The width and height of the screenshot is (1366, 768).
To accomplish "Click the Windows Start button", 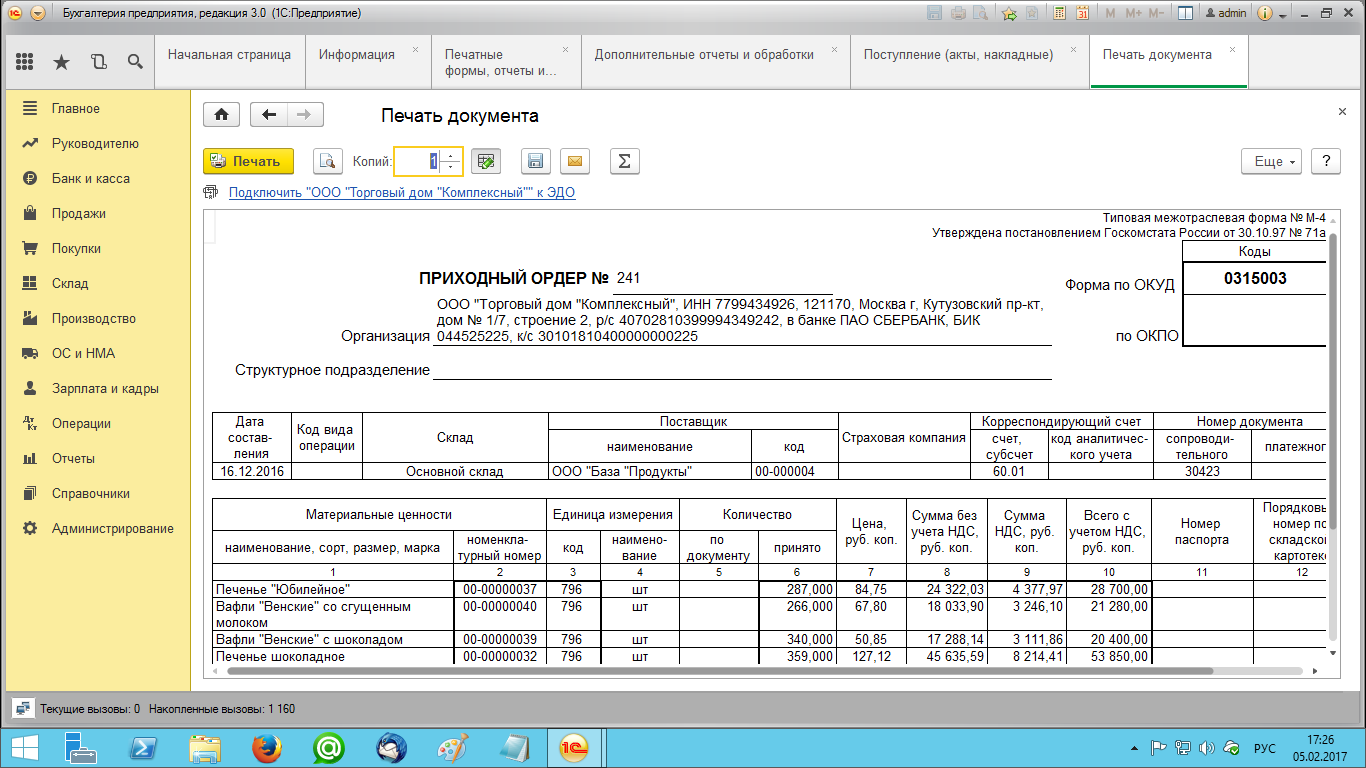I will [x=24, y=748].
